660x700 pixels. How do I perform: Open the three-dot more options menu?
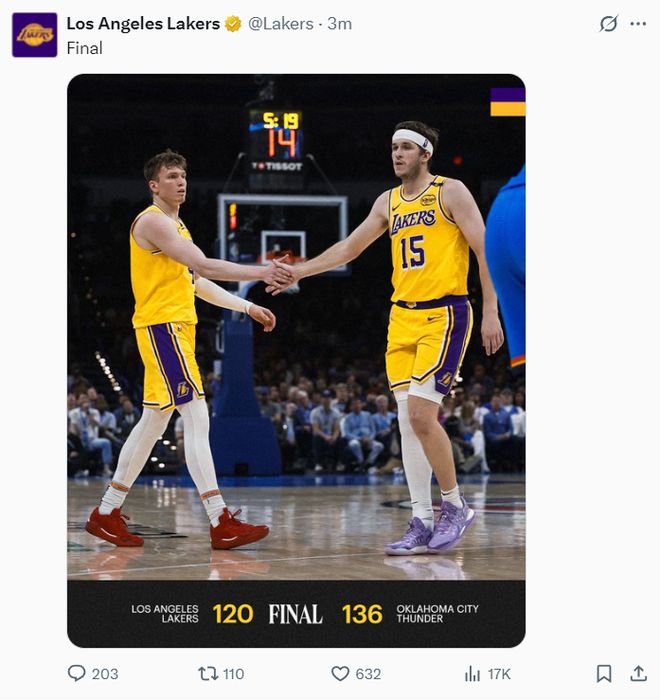[x=638, y=24]
